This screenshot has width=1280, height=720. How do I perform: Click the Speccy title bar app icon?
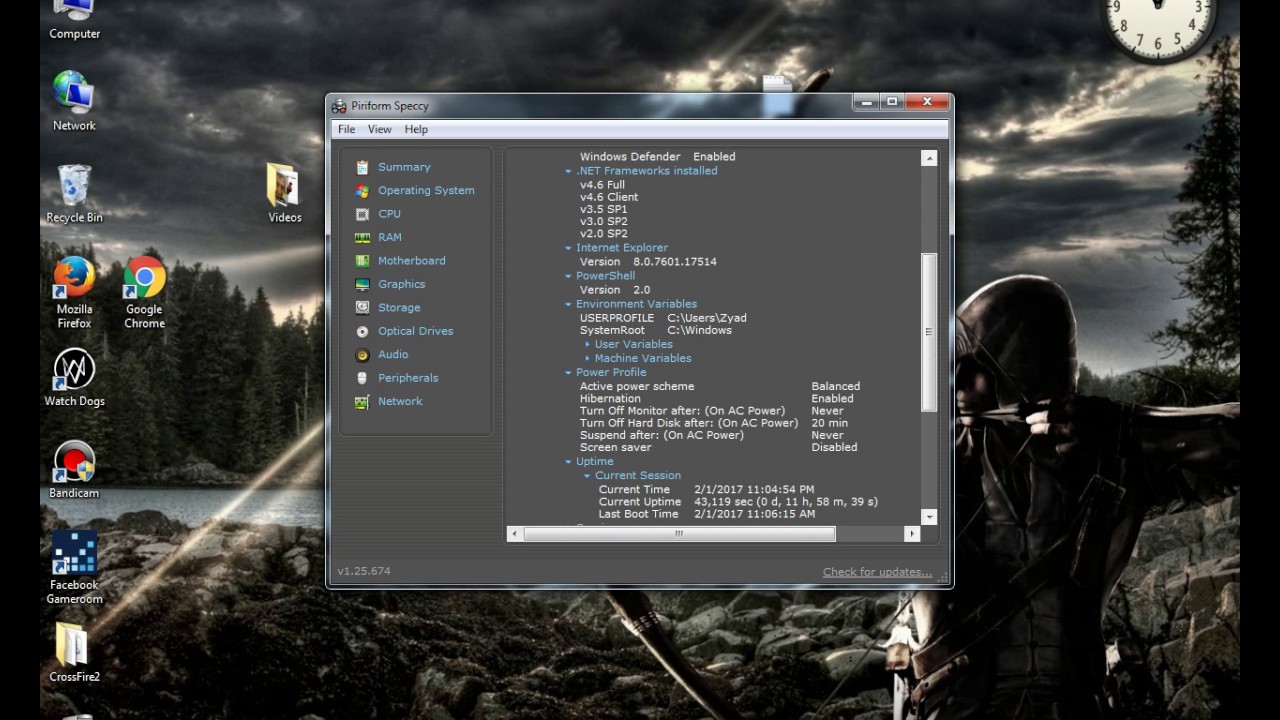[x=340, y=106]
